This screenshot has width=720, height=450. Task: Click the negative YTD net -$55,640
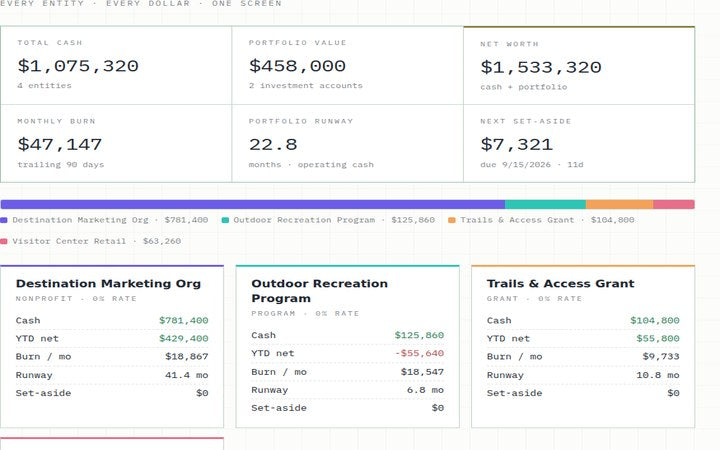(x=419, y=353)
